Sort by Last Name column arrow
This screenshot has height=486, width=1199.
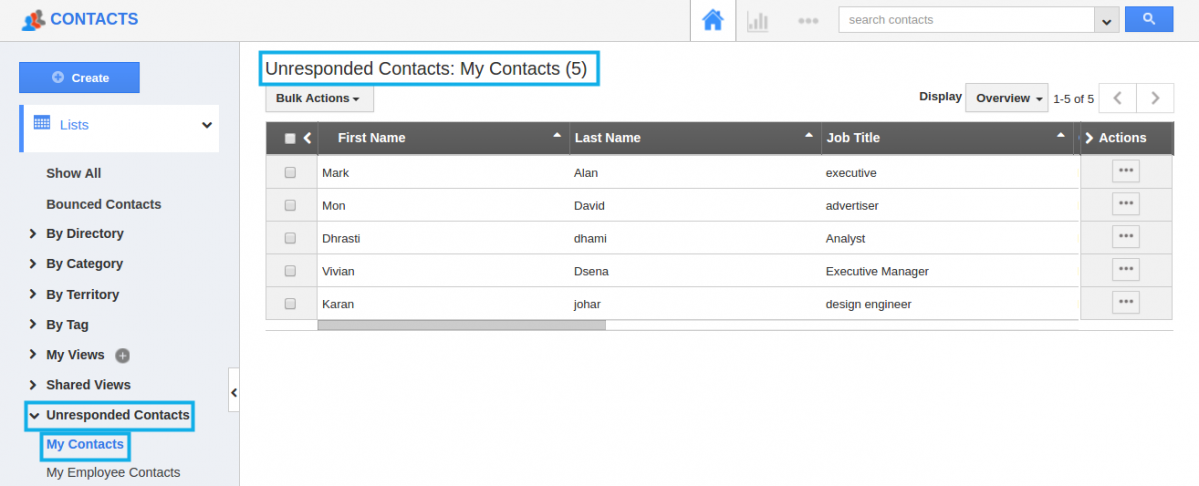coord(809,134)
